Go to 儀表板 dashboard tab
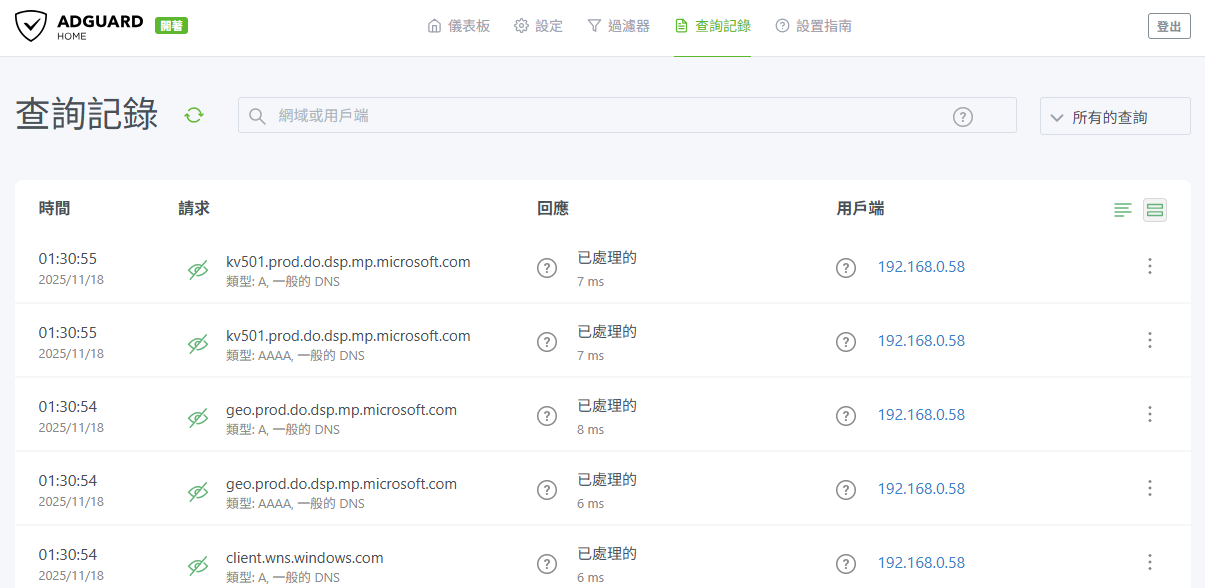Viewport: 1205px width, 588px height. click(x=458, y=26)
